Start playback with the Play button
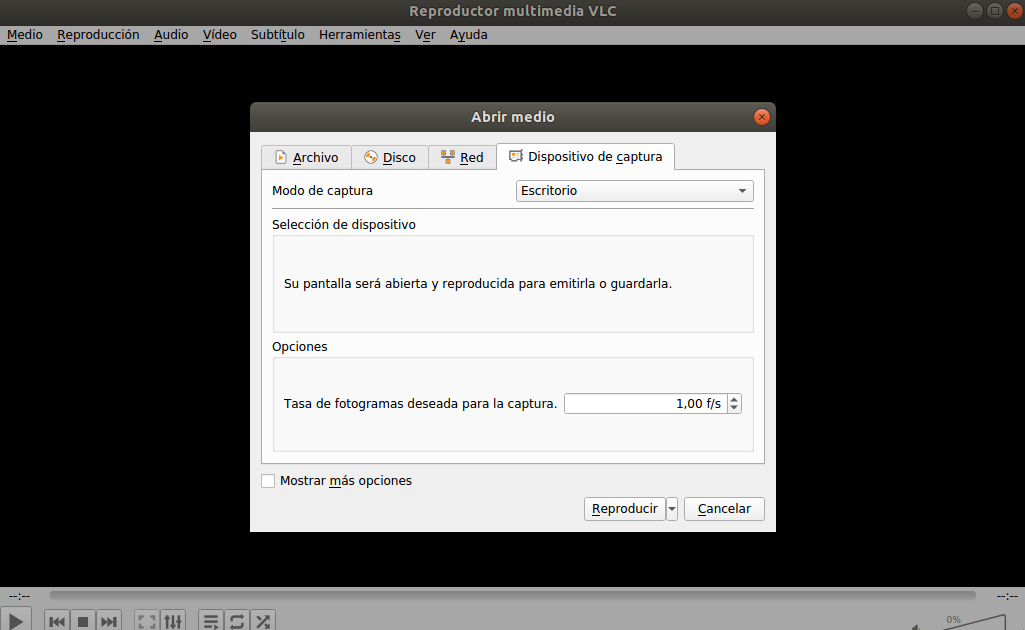The height and width of the screenshot is (630, 1025). tap(15, 621)
